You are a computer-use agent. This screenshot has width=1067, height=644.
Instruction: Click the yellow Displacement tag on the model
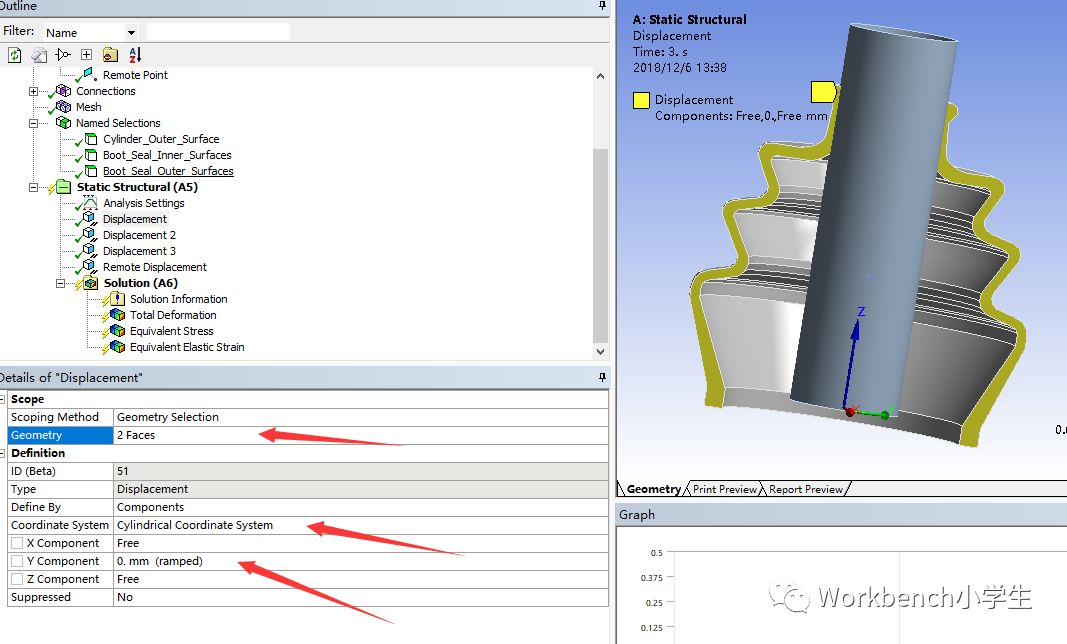click(x=823, y=92)
